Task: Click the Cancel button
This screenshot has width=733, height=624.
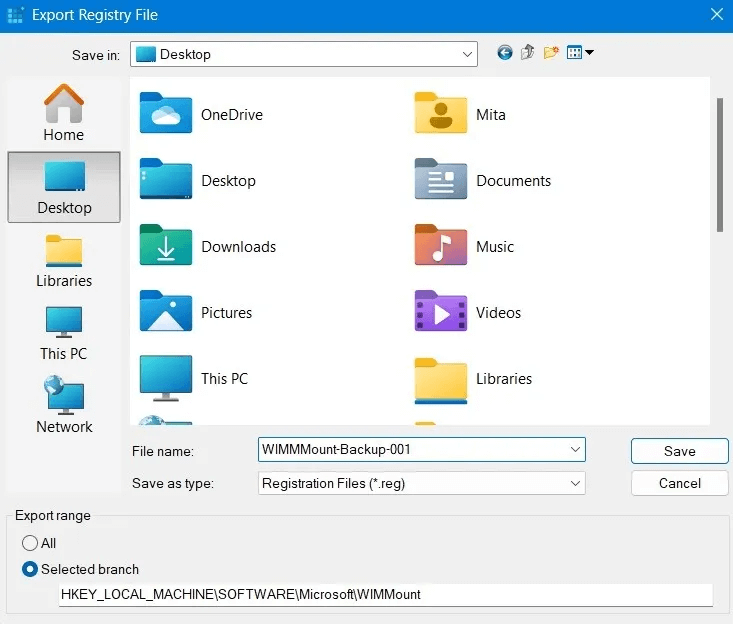Action: tap(679, 483)
